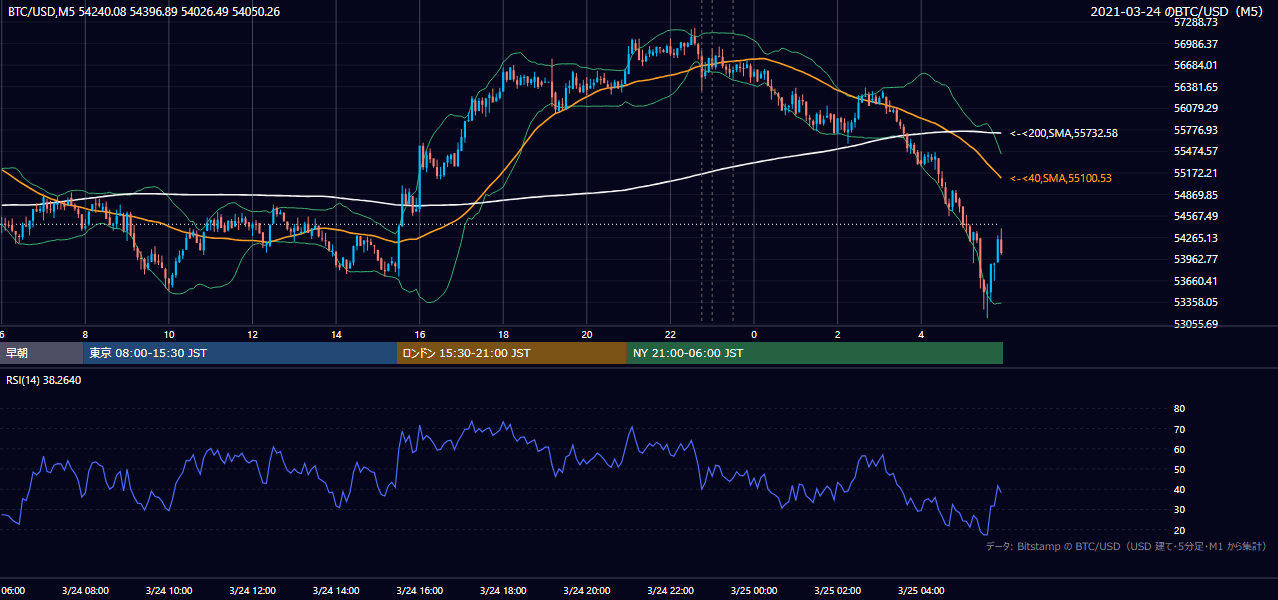Click the 2021-03-24 BTC/USD (M5) title
Image resolution: width=1278 pixels, height=600 pixels.
pyautogui.click(x=1177, y=11)
